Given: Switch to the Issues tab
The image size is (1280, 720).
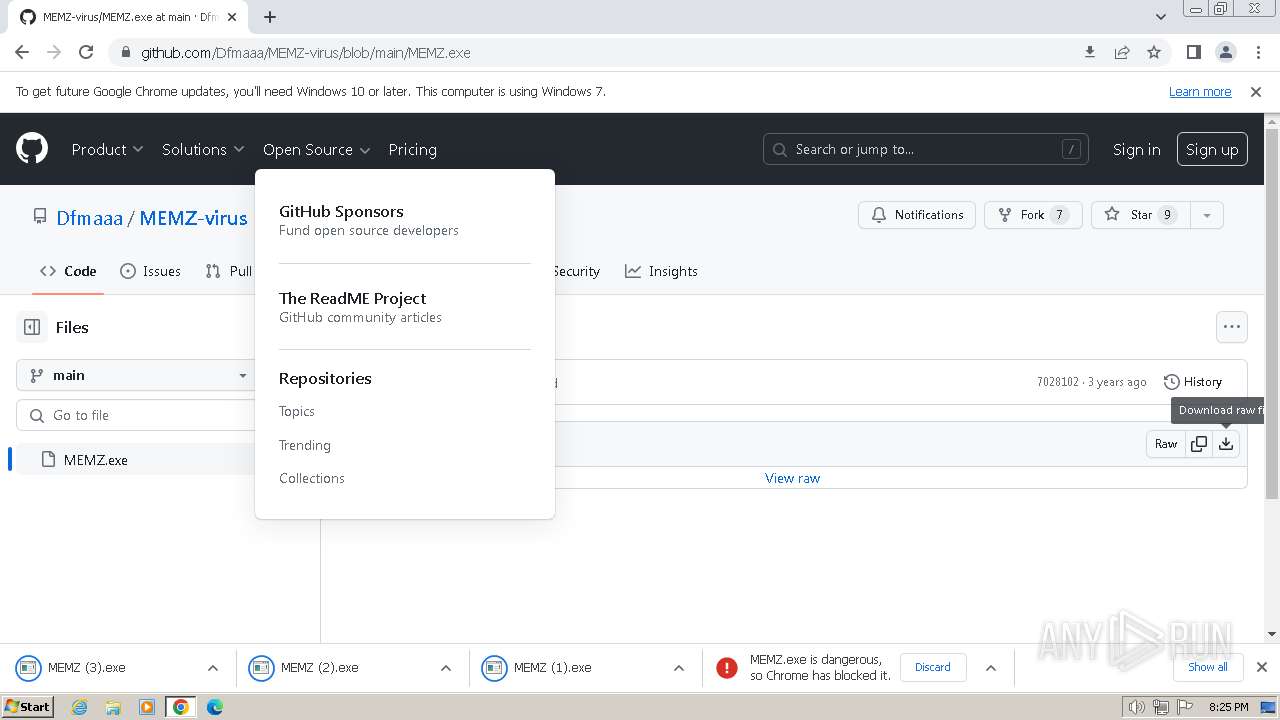Looking at the screenshot, I should (150, 271).
